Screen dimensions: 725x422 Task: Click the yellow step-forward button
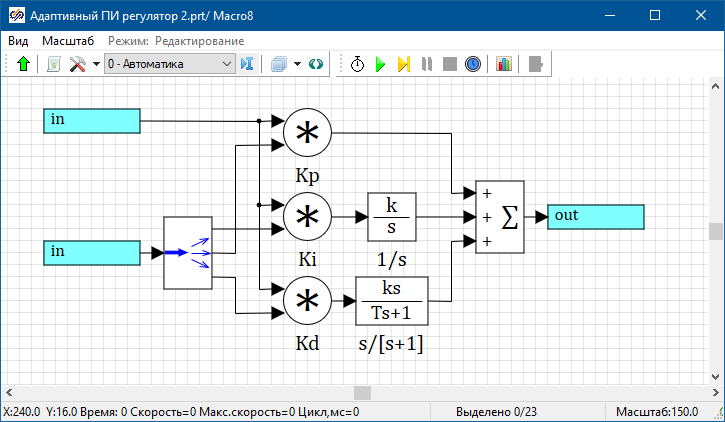click(403, 64)
